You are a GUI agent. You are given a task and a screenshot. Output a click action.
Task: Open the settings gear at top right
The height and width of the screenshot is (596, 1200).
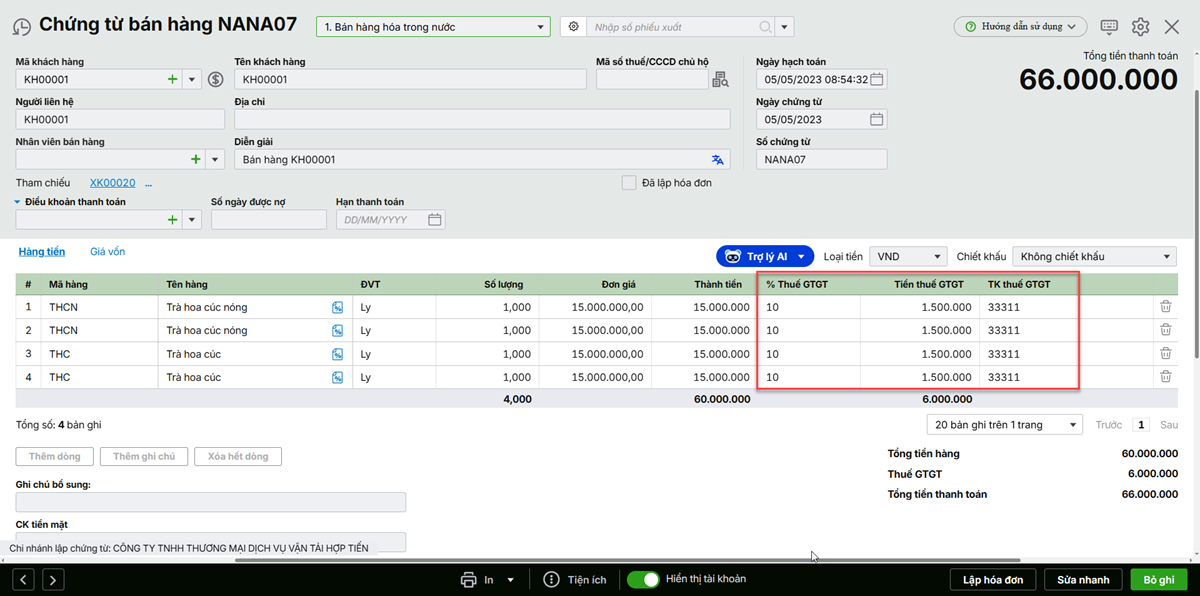click(1140, 27)
